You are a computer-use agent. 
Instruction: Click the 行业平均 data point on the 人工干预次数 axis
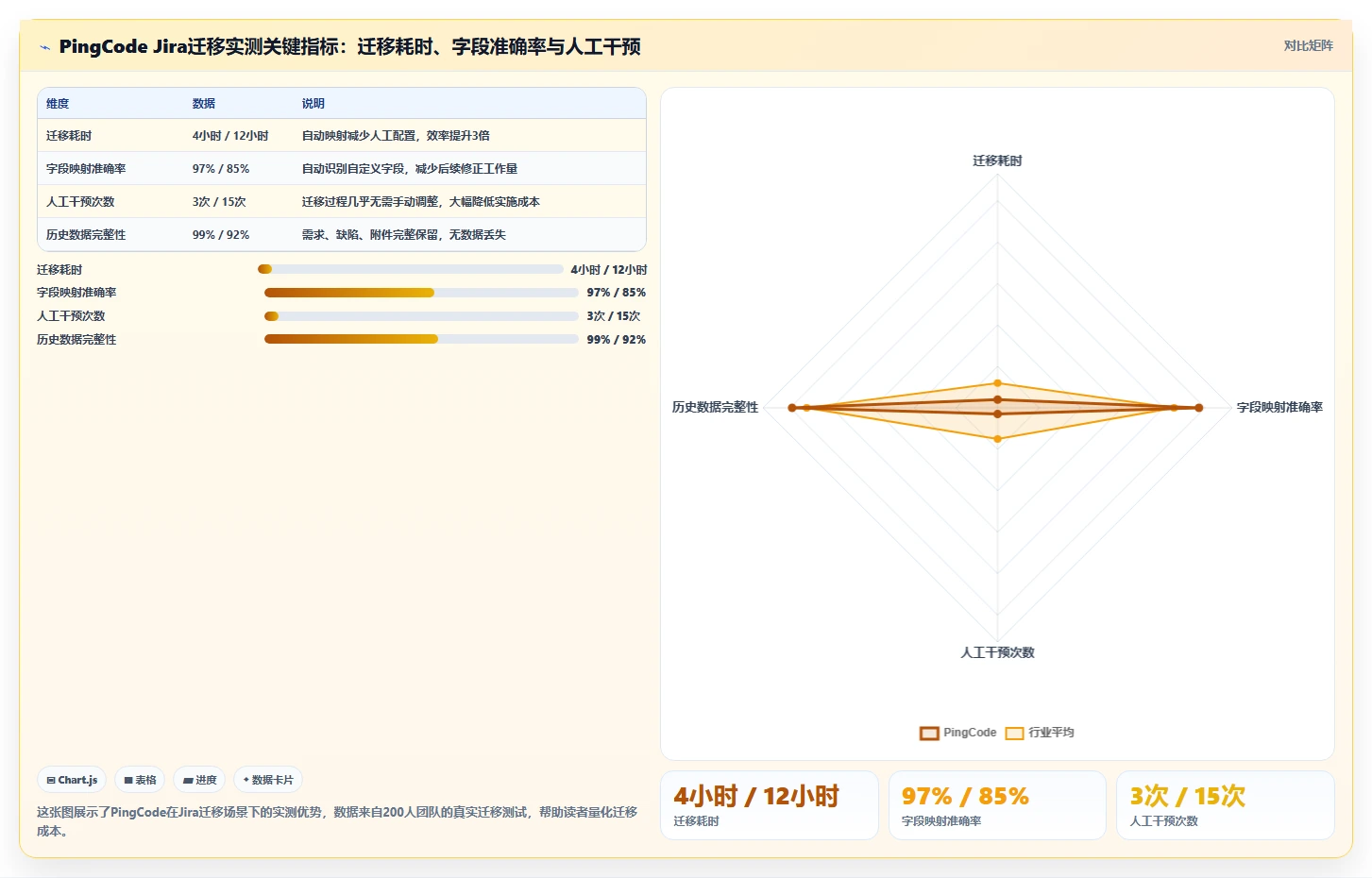(x=997, y=439)
